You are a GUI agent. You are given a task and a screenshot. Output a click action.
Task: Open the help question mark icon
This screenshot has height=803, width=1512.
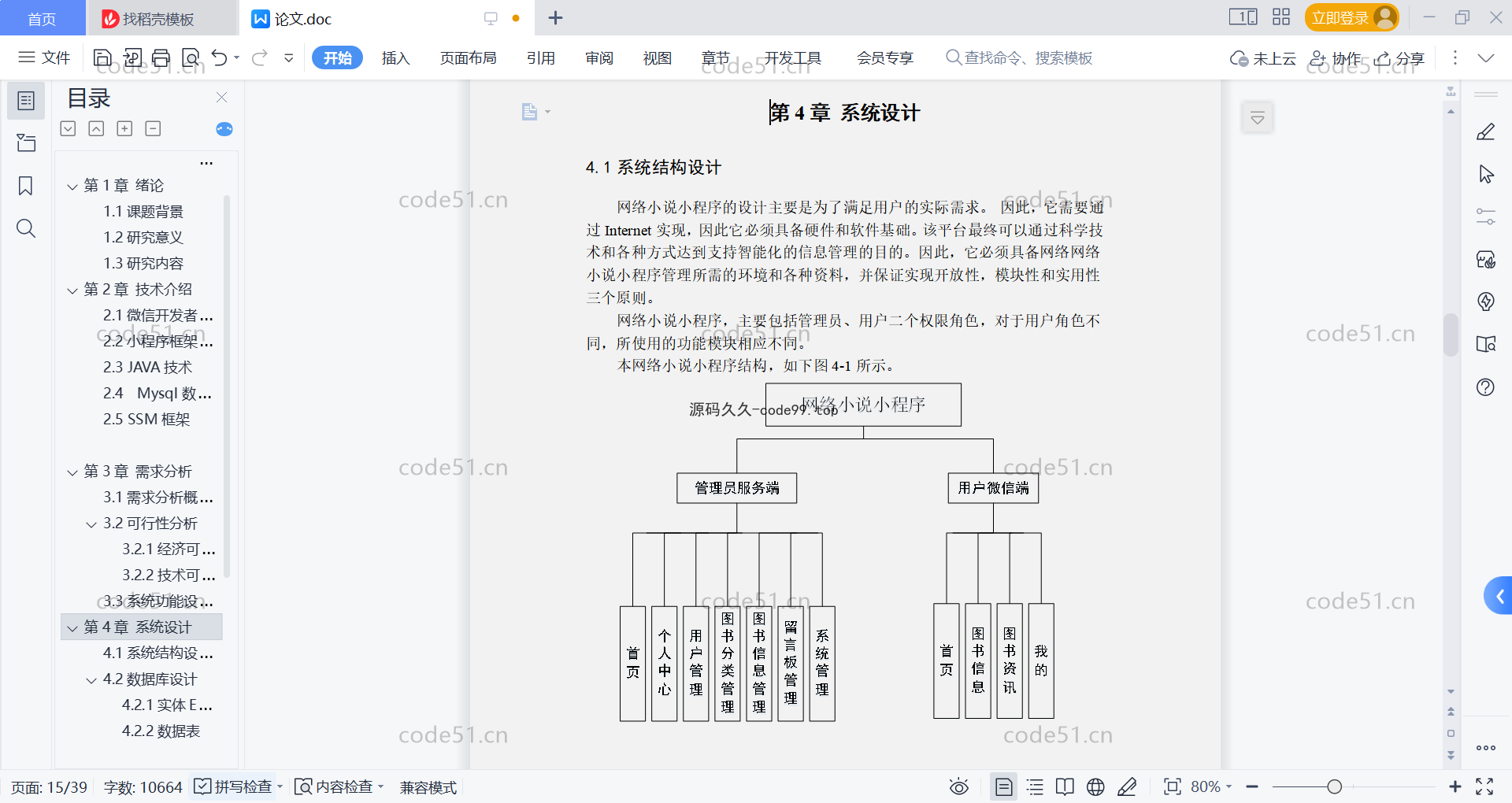[x=1485, y=387]
